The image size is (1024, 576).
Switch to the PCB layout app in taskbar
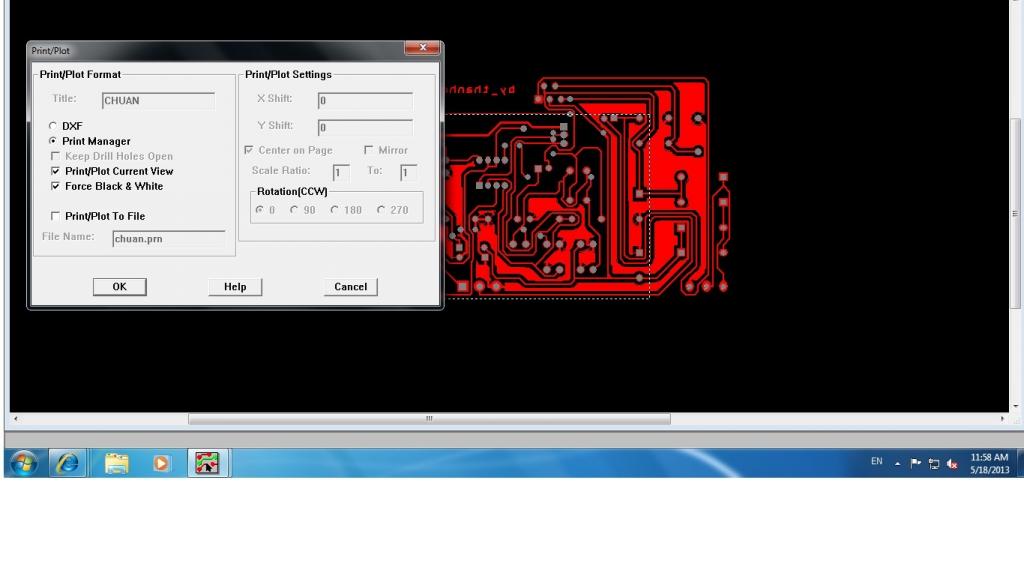[208, 463]
